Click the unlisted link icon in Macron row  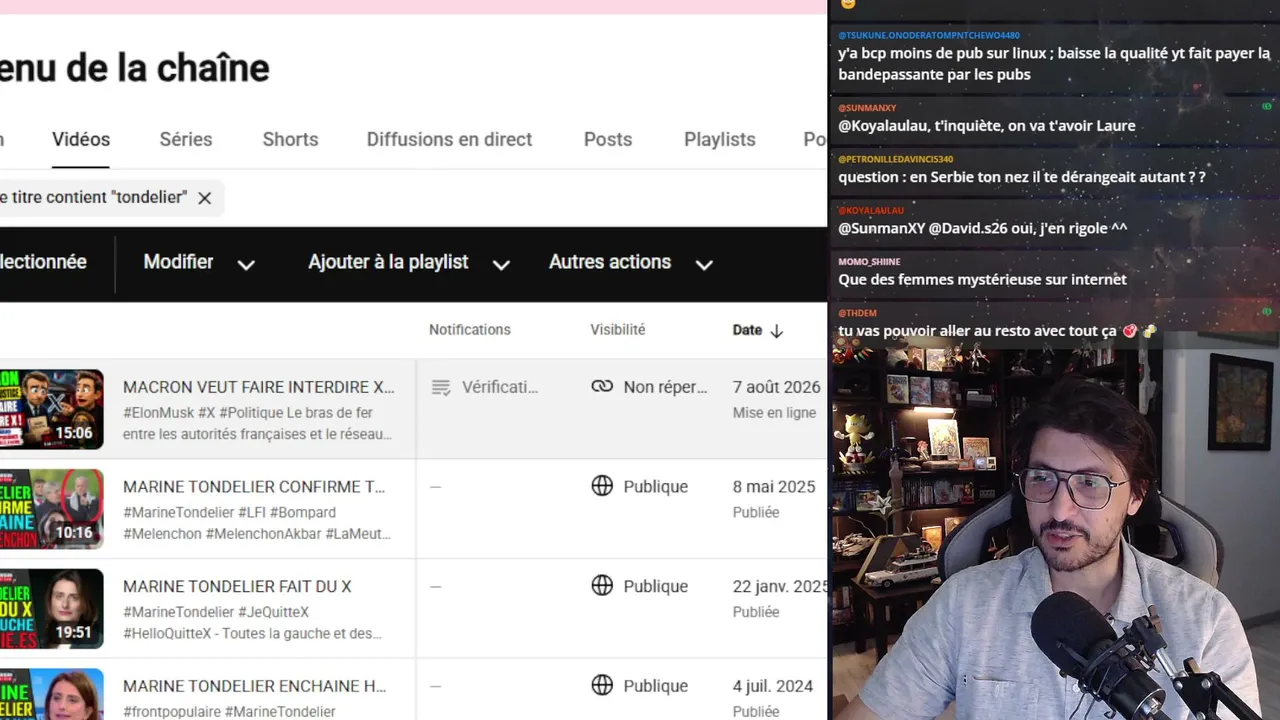click(x=602, y=386)
